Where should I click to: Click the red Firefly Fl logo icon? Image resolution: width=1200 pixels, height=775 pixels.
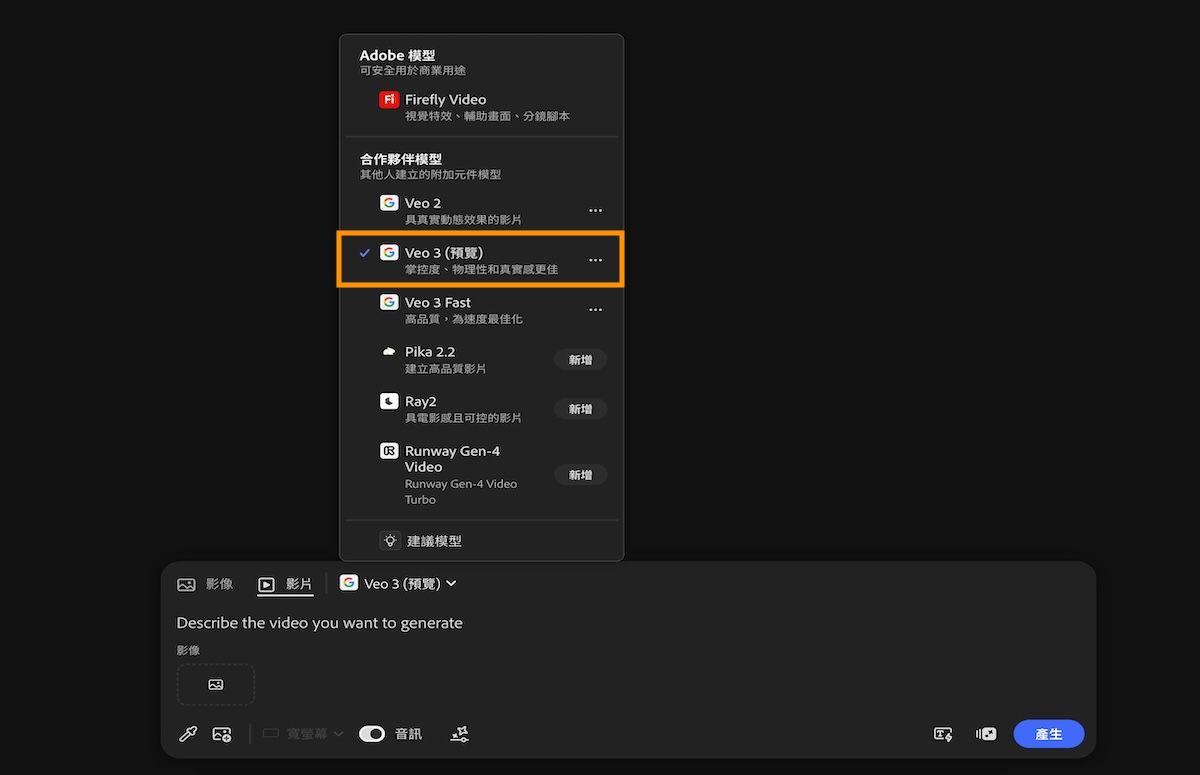(389, 100)
